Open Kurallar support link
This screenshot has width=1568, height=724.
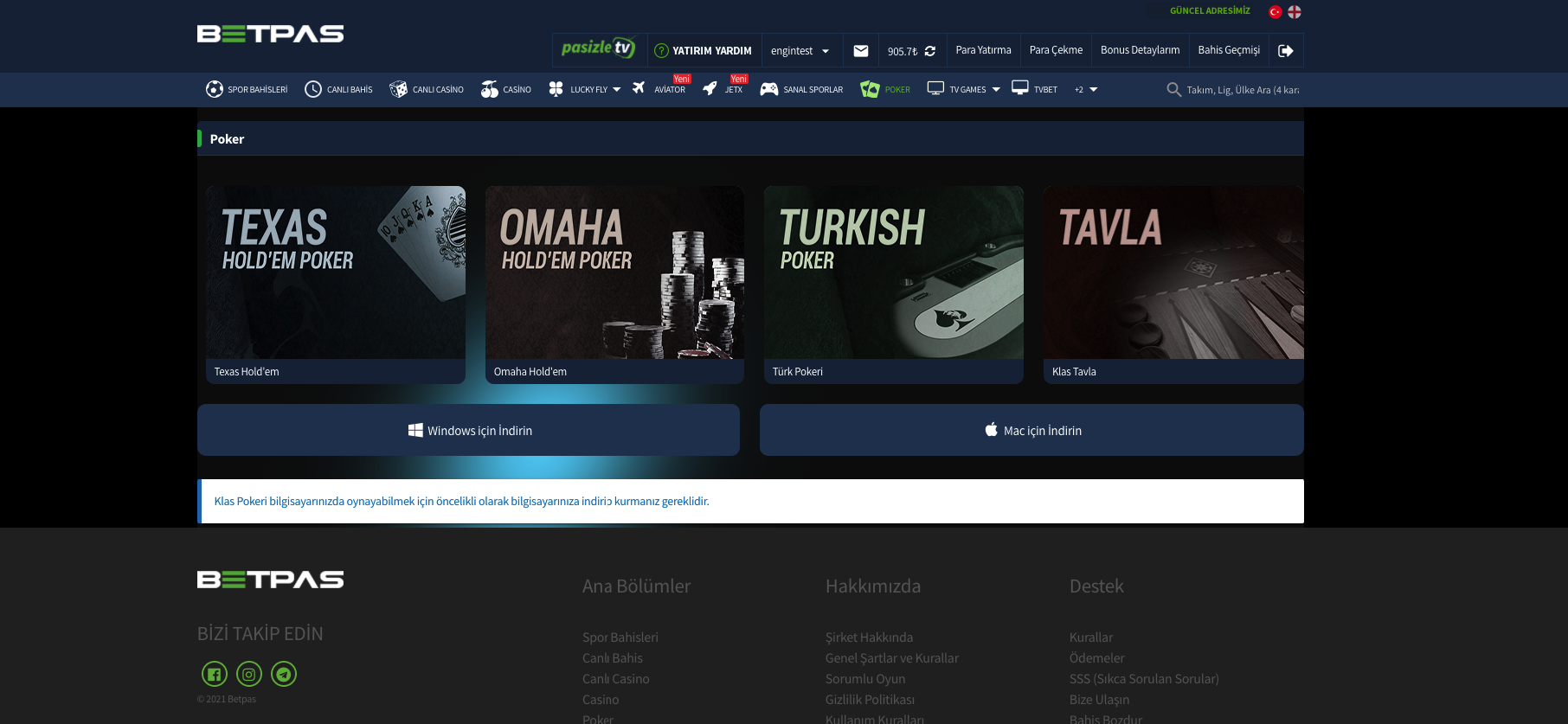tap(1091, 638)
